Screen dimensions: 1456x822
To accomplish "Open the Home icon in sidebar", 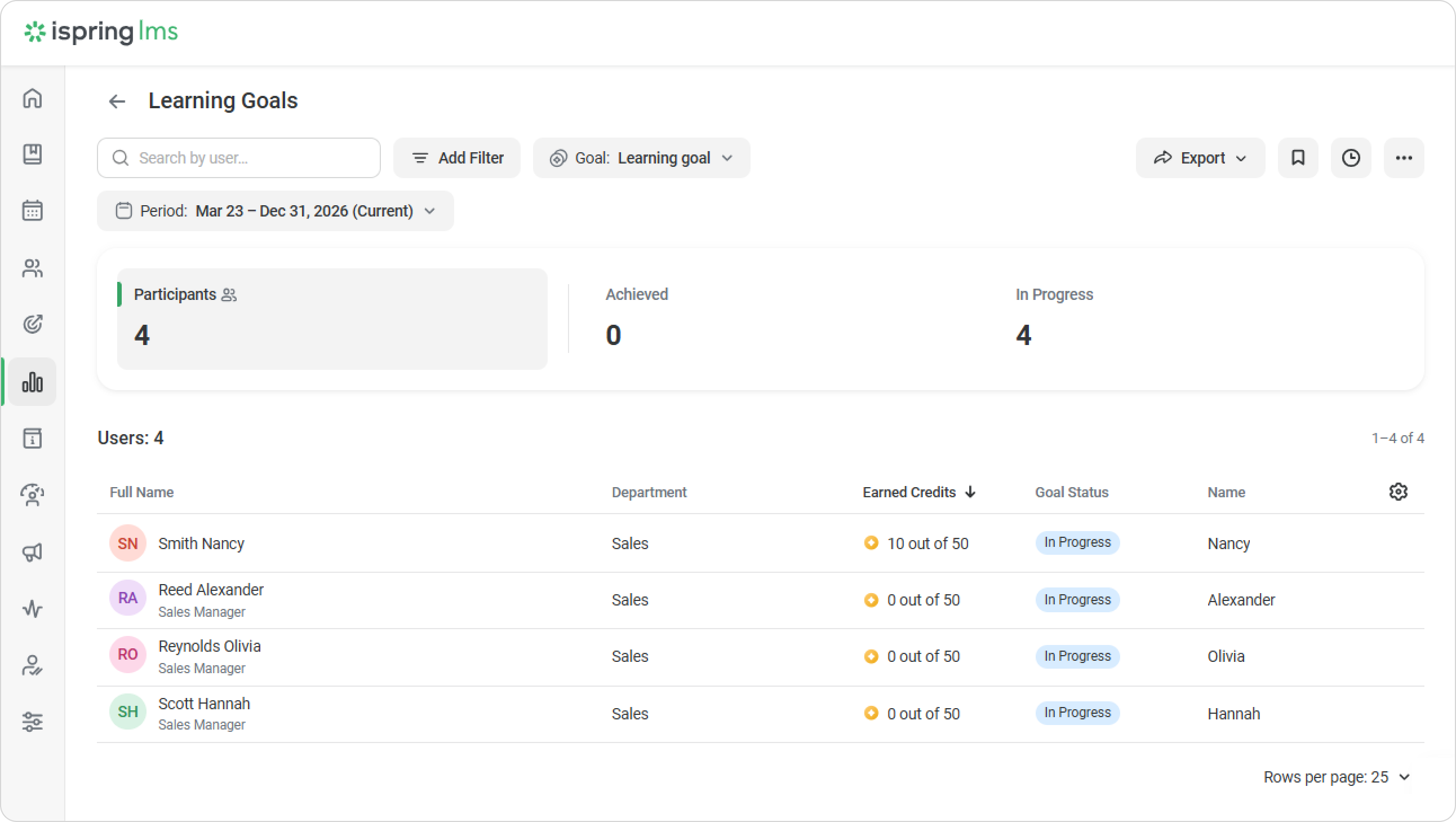I will click(x=32, y=99).
